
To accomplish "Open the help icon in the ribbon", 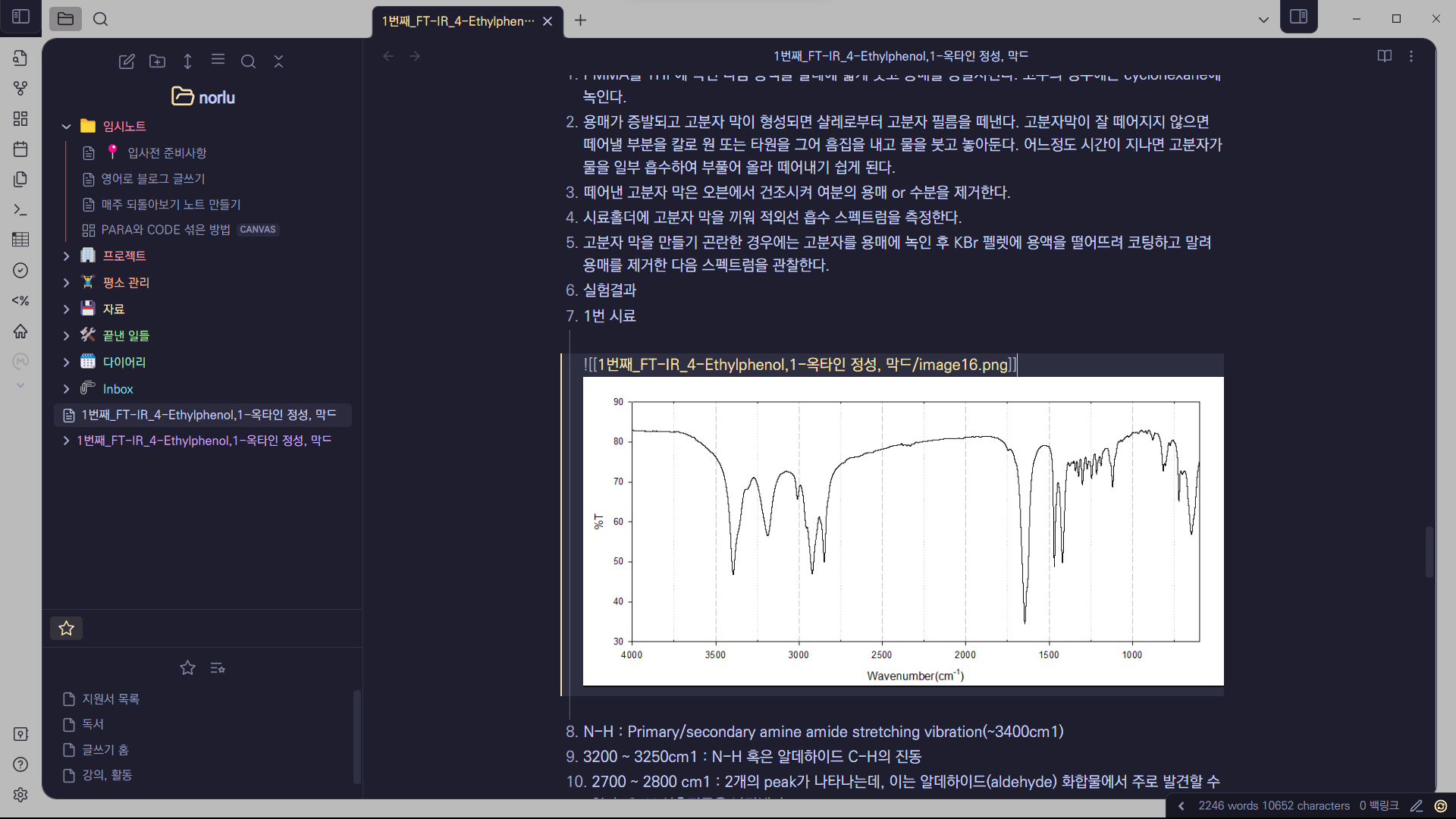I will coord(20,764).
